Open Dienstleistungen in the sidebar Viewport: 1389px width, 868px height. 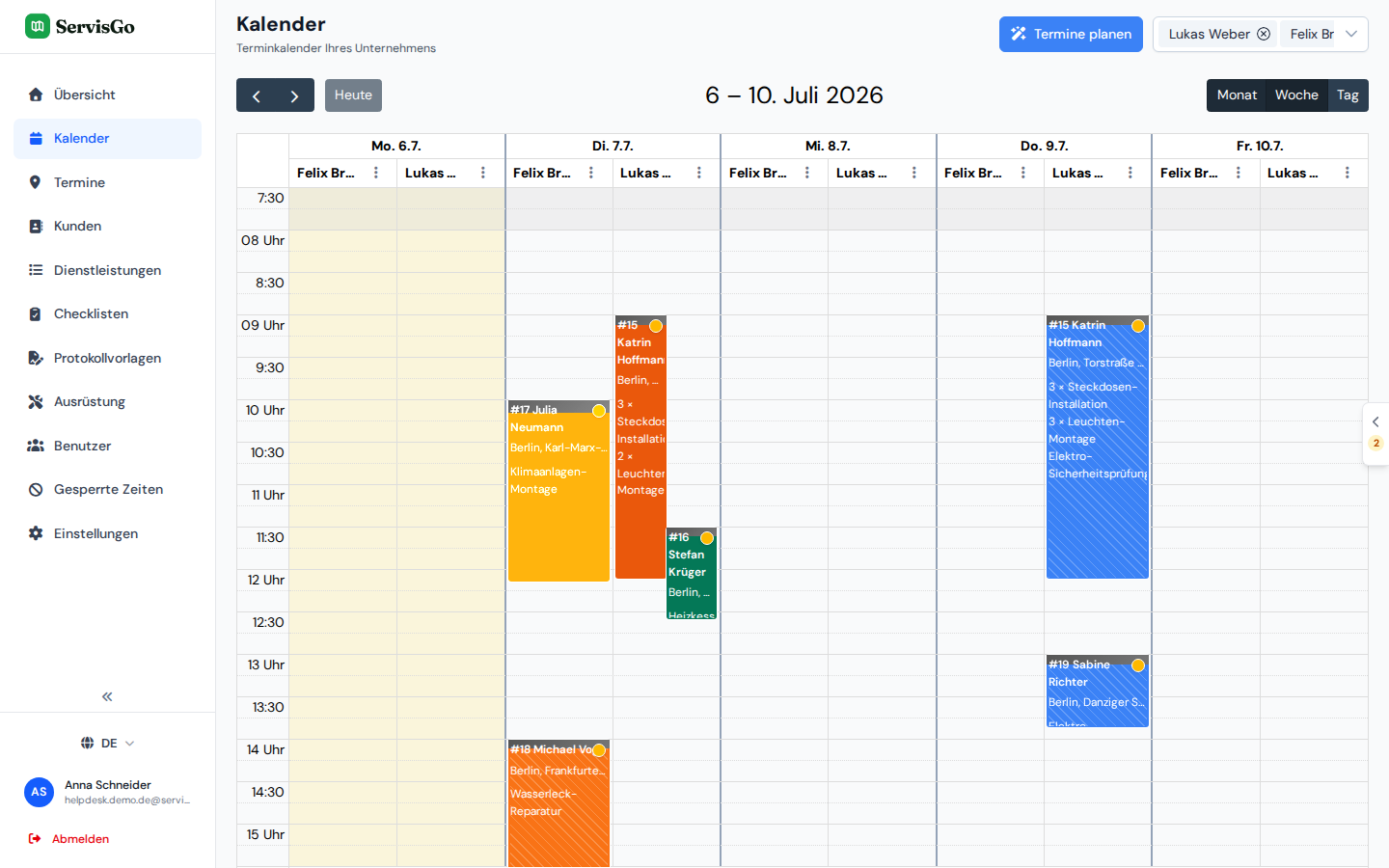[x=107, y=270]
